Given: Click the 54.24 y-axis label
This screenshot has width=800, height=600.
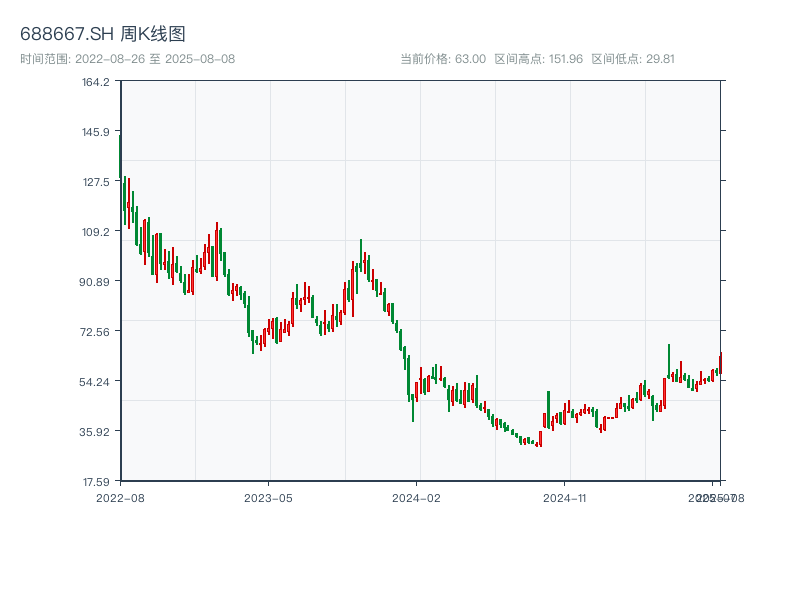Looking at the screenshot, I should tap(96, 381).
